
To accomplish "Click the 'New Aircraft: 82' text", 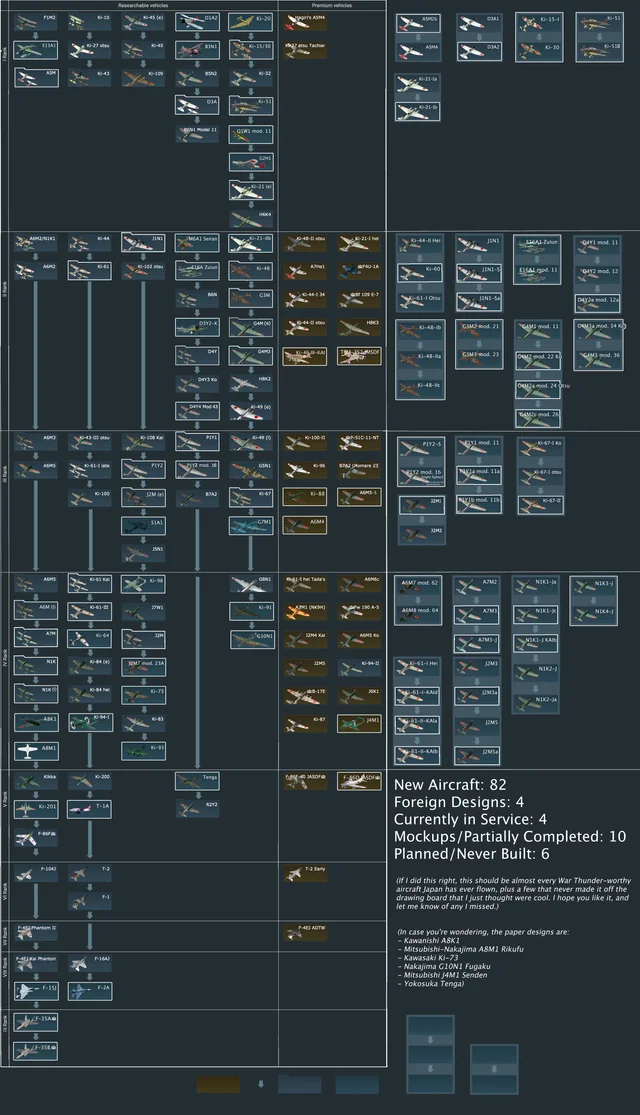I will [x=450, y=785].
